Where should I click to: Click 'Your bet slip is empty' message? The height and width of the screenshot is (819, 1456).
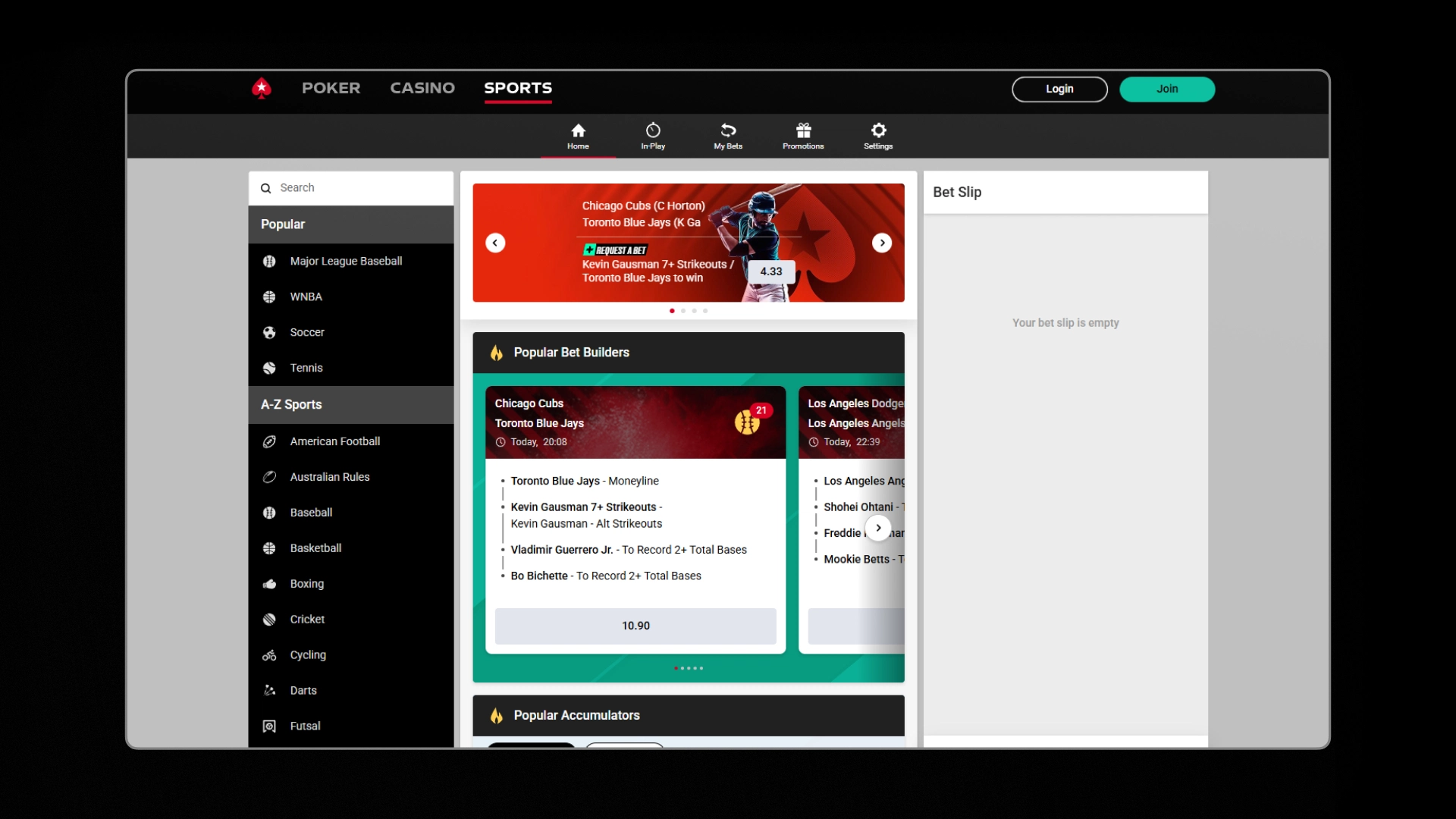[x=1065, y=323]
